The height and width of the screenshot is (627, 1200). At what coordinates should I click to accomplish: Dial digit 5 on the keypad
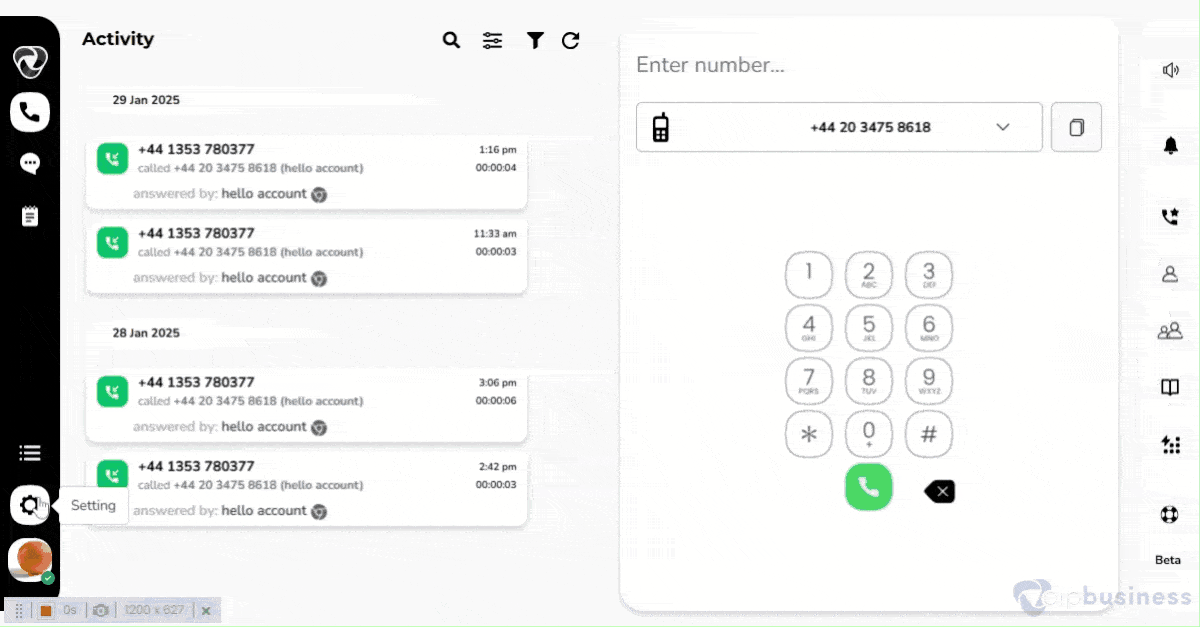point(869,327)
